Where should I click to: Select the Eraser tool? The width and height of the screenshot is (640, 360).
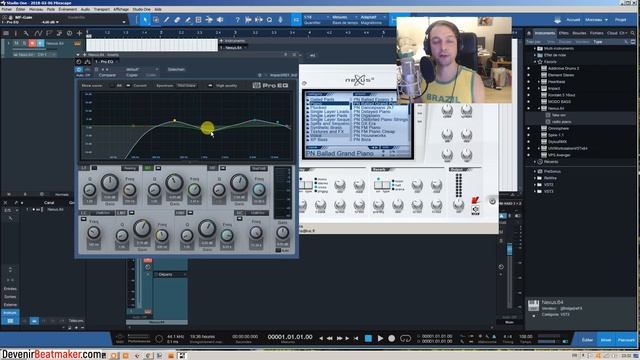(177, 19)
